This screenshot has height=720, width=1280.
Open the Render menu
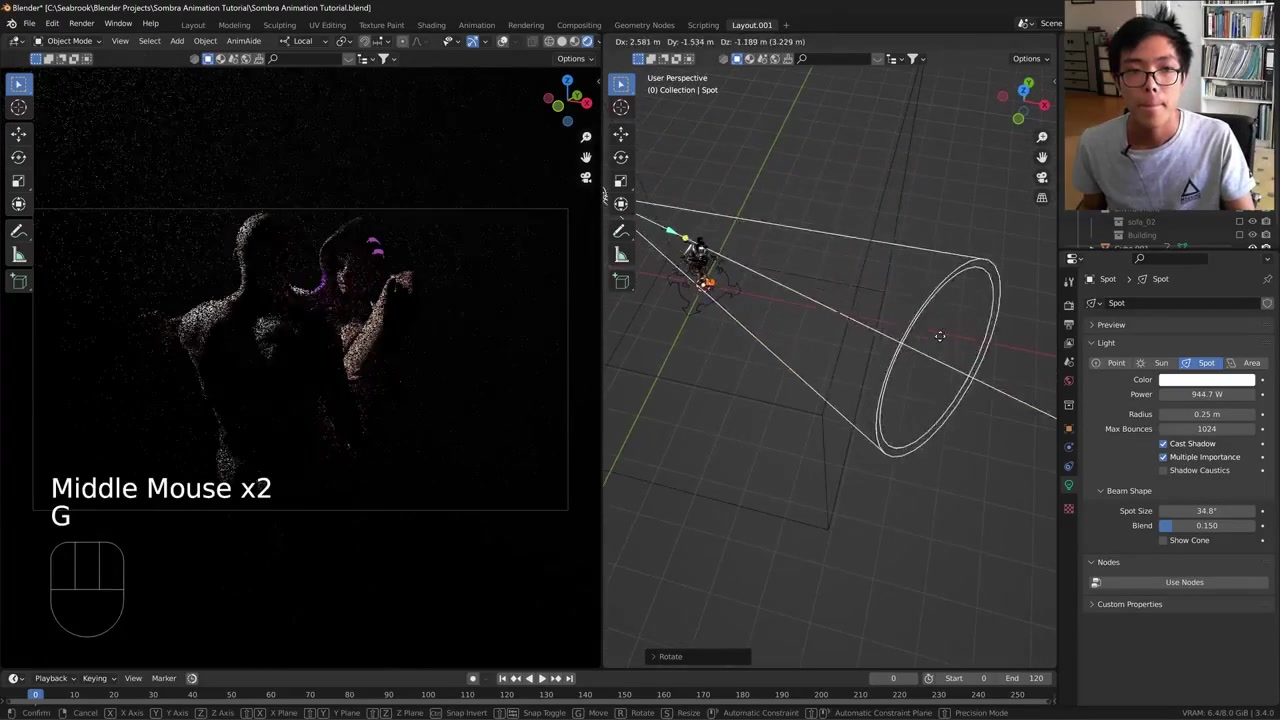[x=81, y=24]
